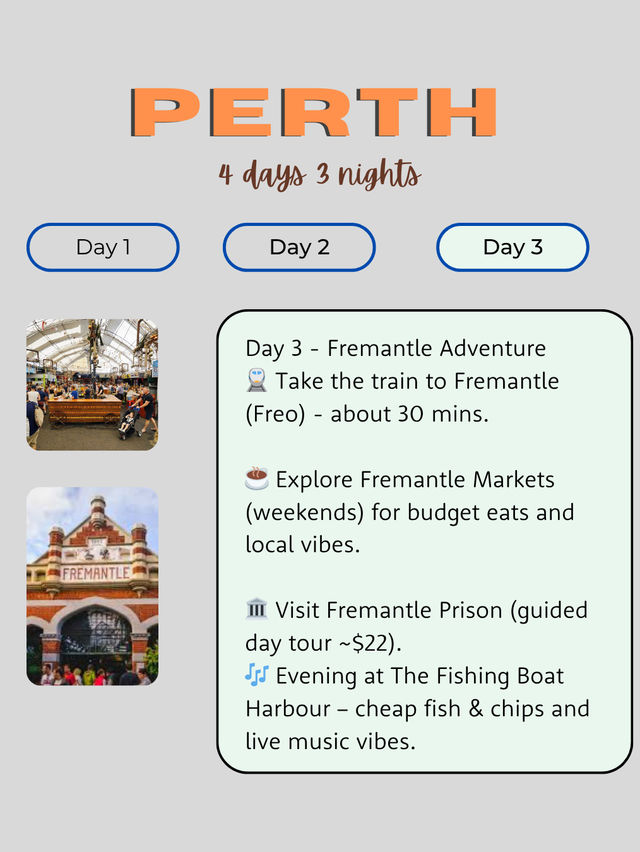
Task: Click the food bowl emoji icon
Action: (257, 479)
